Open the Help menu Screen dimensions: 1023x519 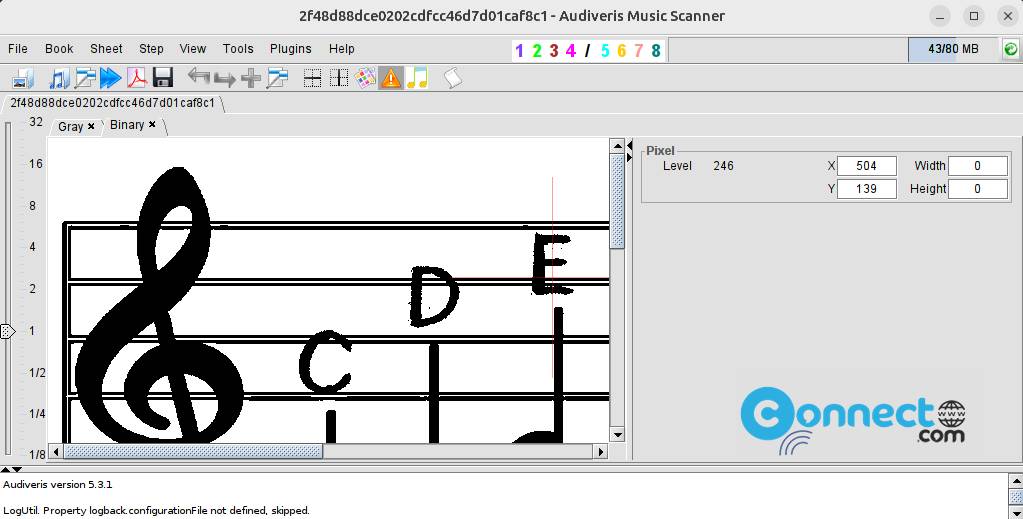point(341,49)
